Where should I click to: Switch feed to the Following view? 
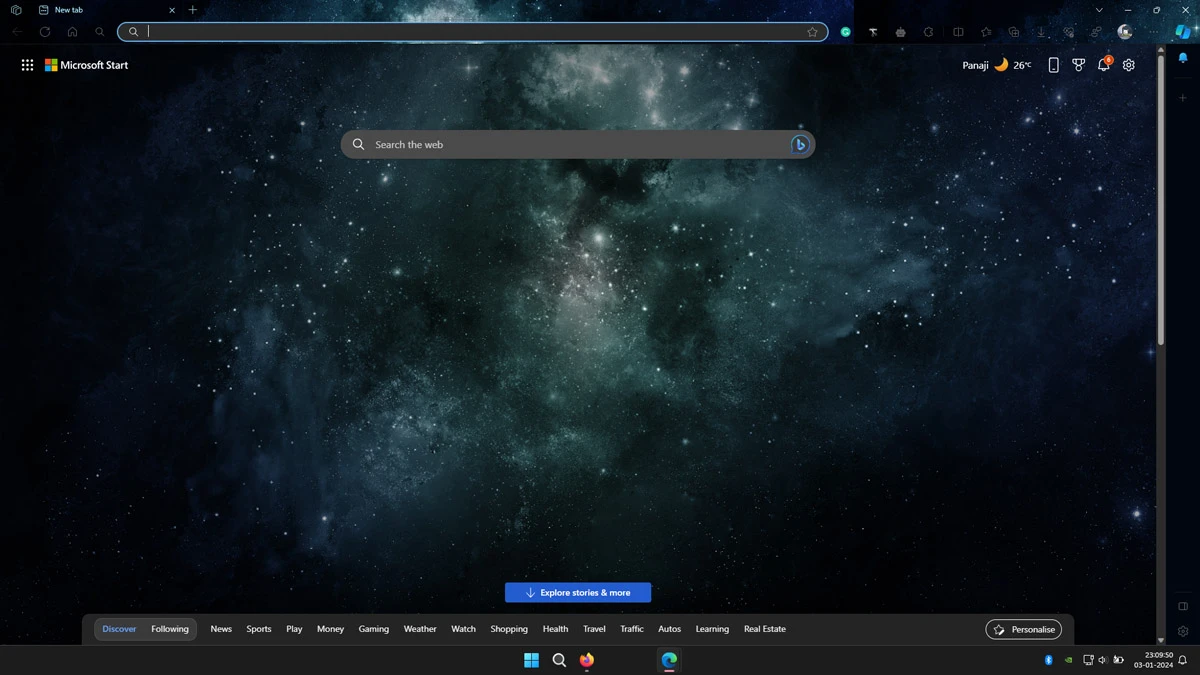(170, 629)
